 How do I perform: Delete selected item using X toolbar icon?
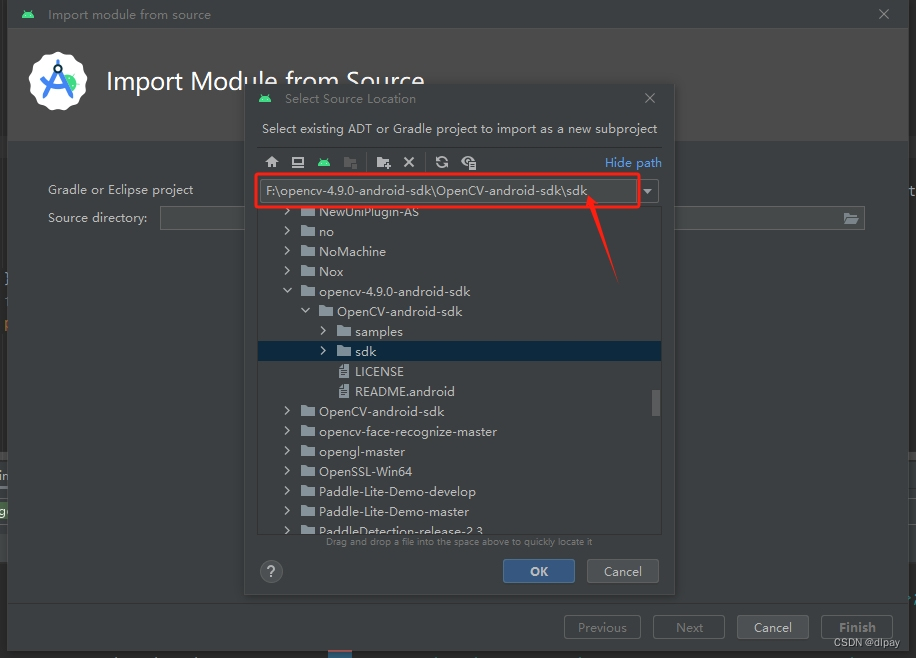[409, 162]
